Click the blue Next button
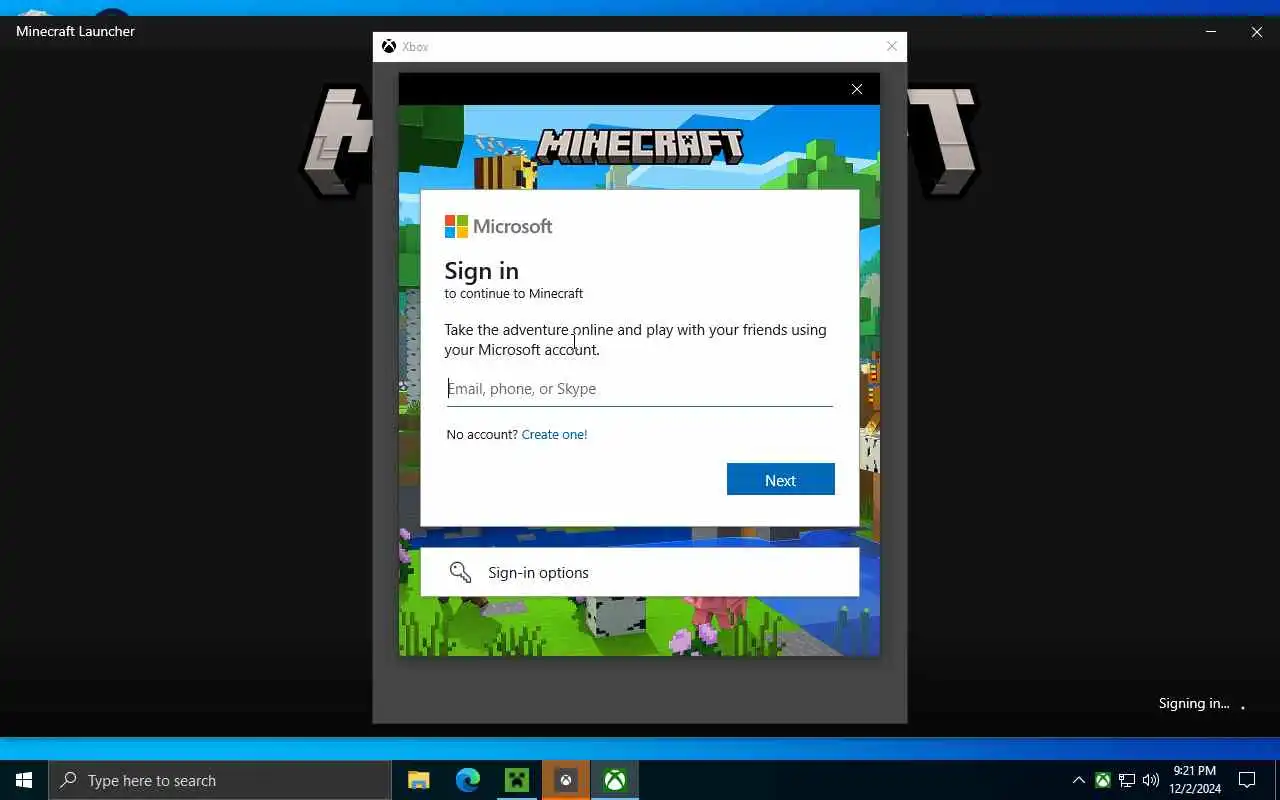This screenshot has width=1280, height=800. point(780,479)
